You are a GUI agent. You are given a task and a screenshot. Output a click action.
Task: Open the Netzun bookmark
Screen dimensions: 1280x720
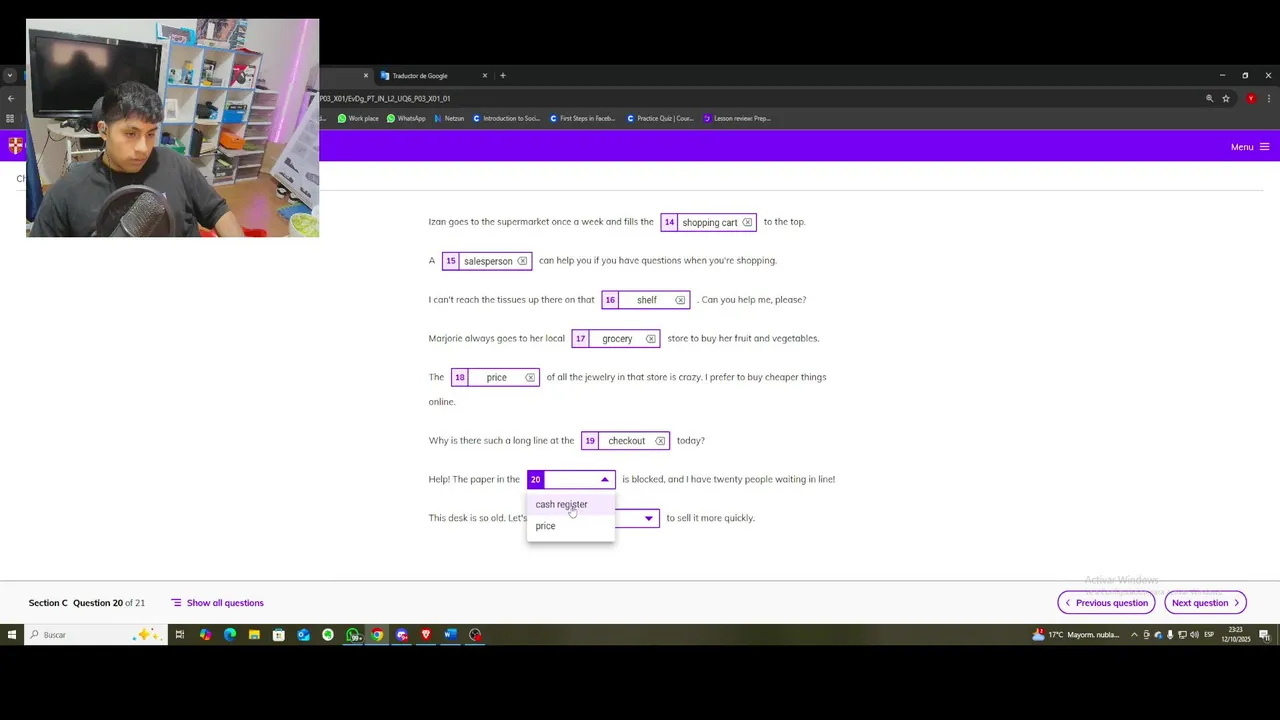click(449, 118)
